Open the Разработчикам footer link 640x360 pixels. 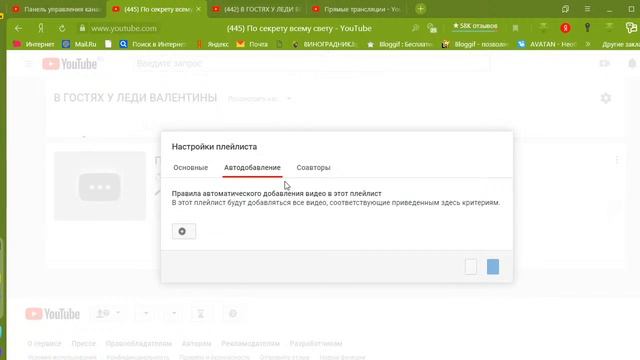(x=316, y=344)
